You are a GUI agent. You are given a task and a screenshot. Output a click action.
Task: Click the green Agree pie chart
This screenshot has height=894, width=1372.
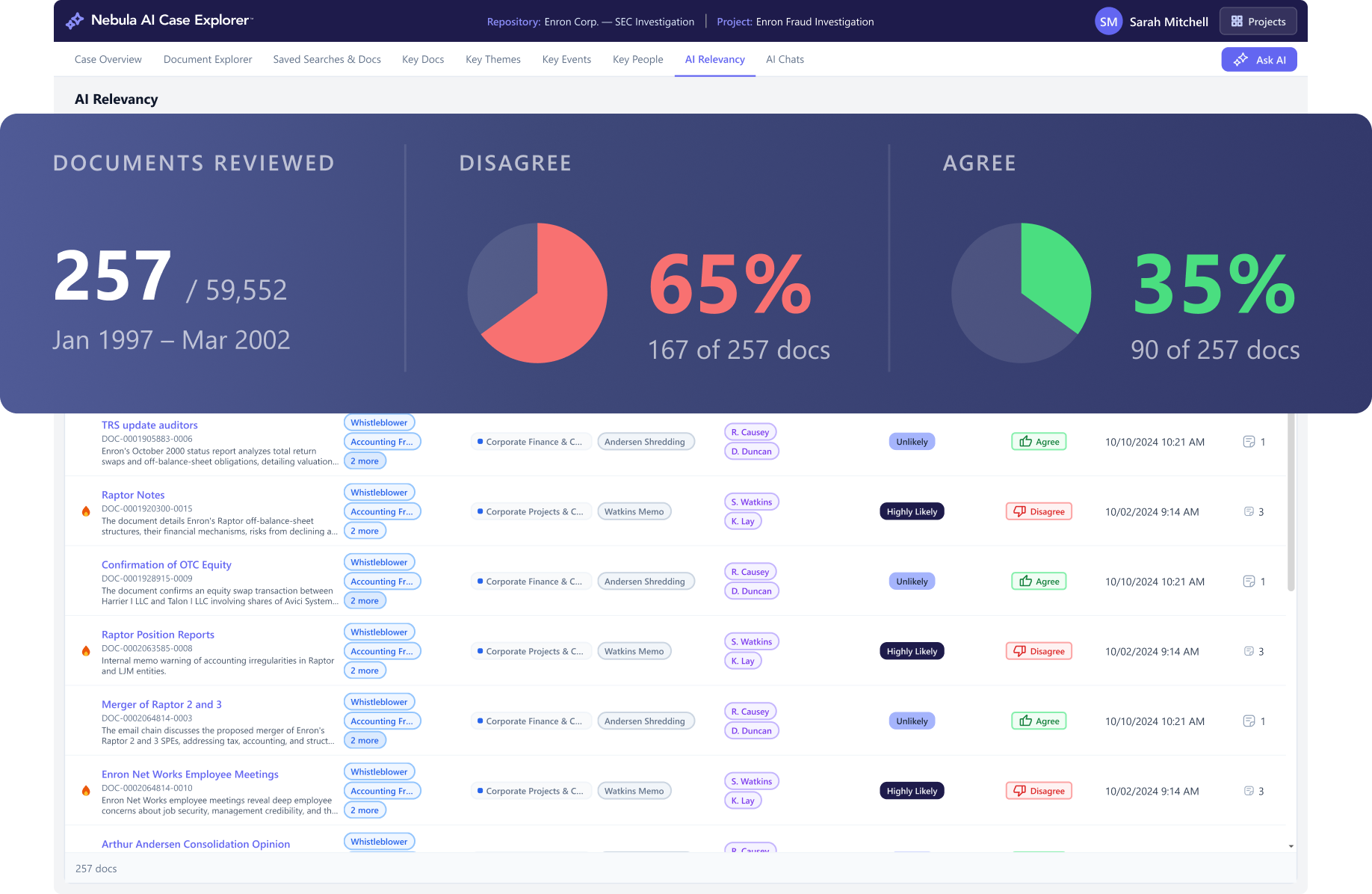tap(1022, 293)
